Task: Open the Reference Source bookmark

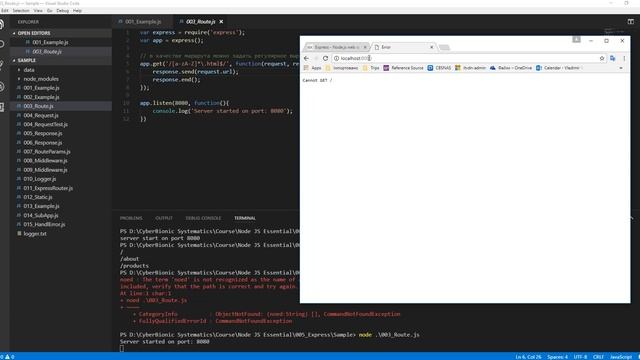Action: tap(404, 68)
